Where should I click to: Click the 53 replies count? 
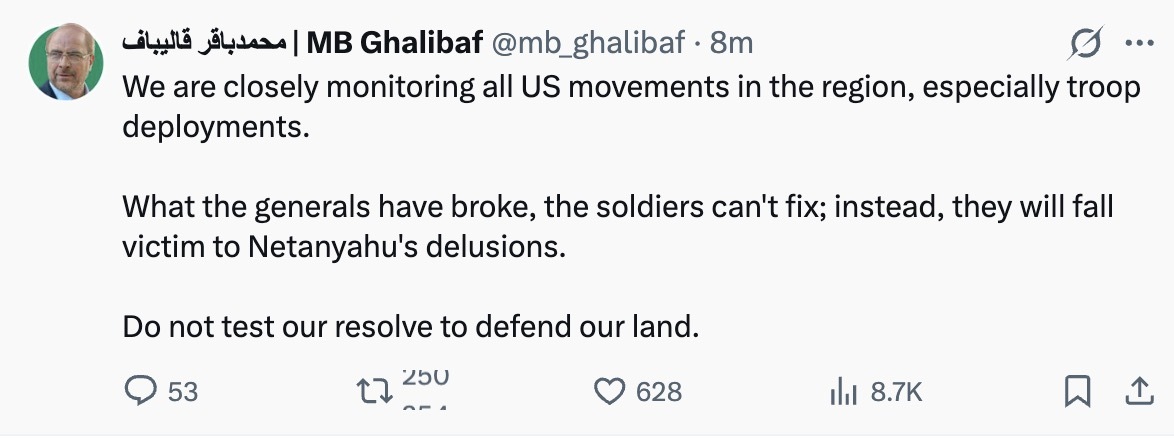coord(182,392)
